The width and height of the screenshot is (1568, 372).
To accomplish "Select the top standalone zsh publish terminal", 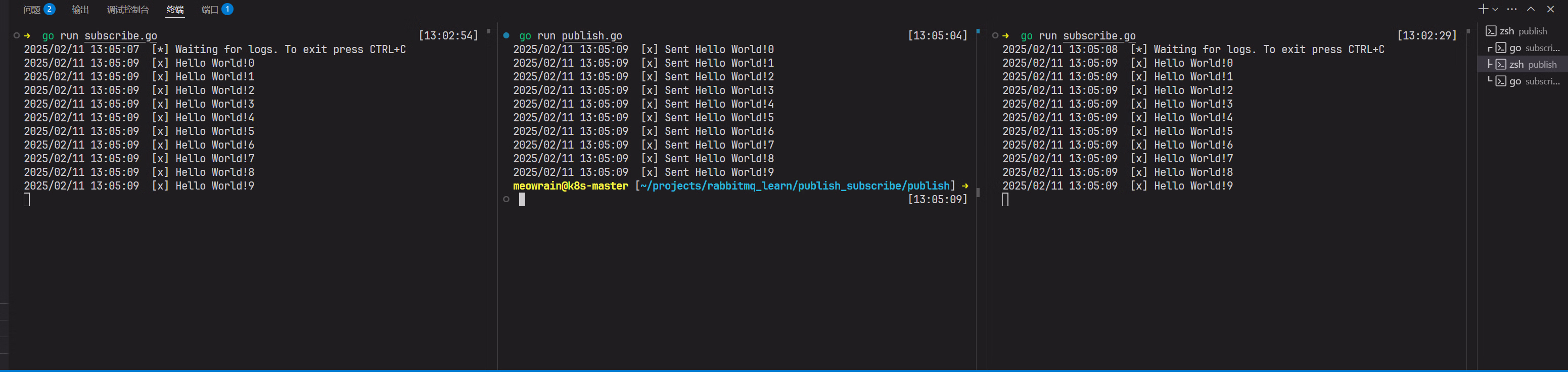I will (x=1523, y=31).
